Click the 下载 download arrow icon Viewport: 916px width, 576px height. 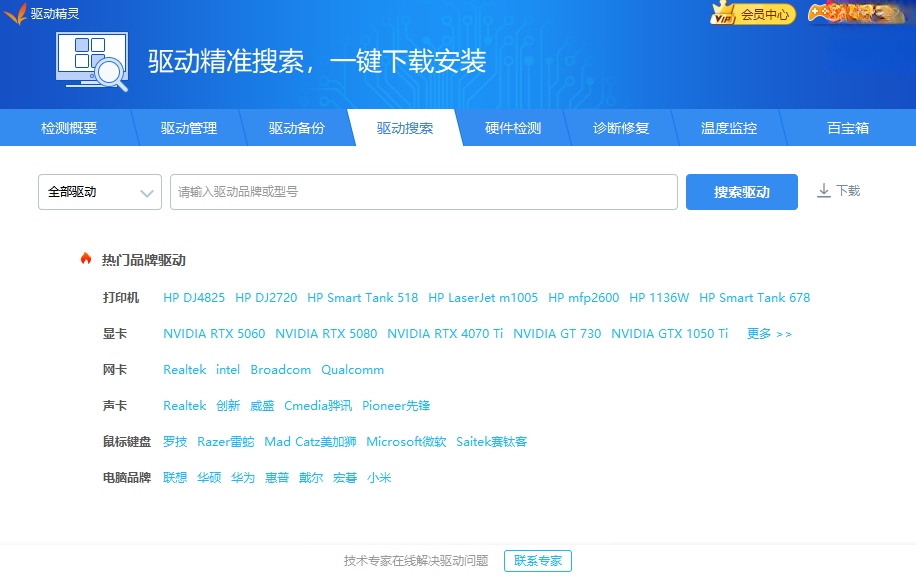[824, 191]
